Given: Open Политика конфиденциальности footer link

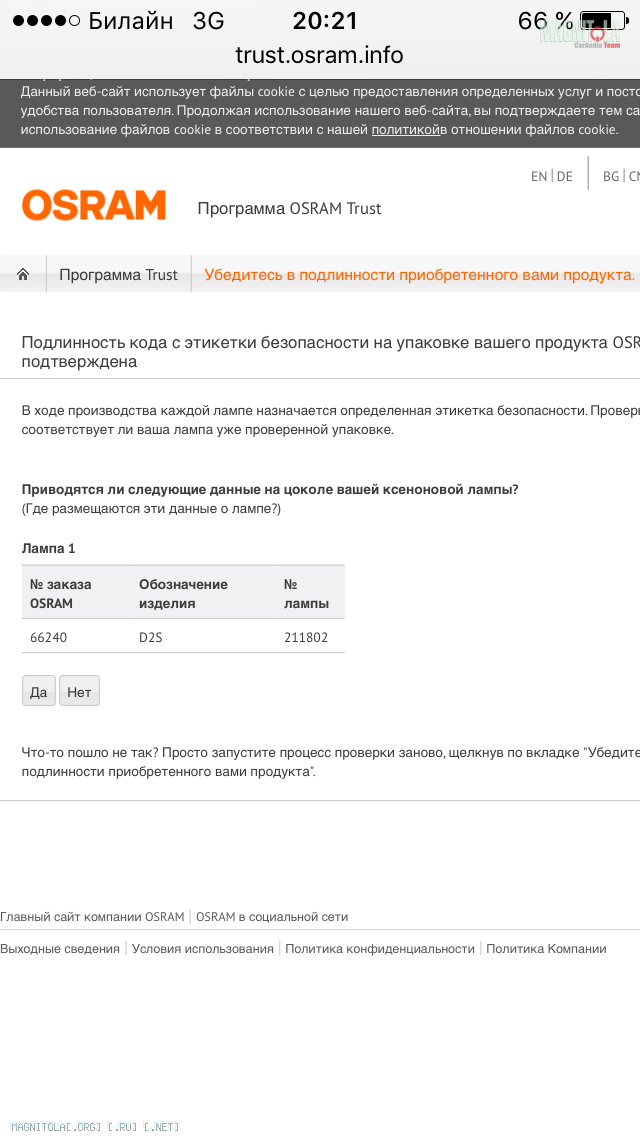Looking at the screenshot, I should point(380,949).
